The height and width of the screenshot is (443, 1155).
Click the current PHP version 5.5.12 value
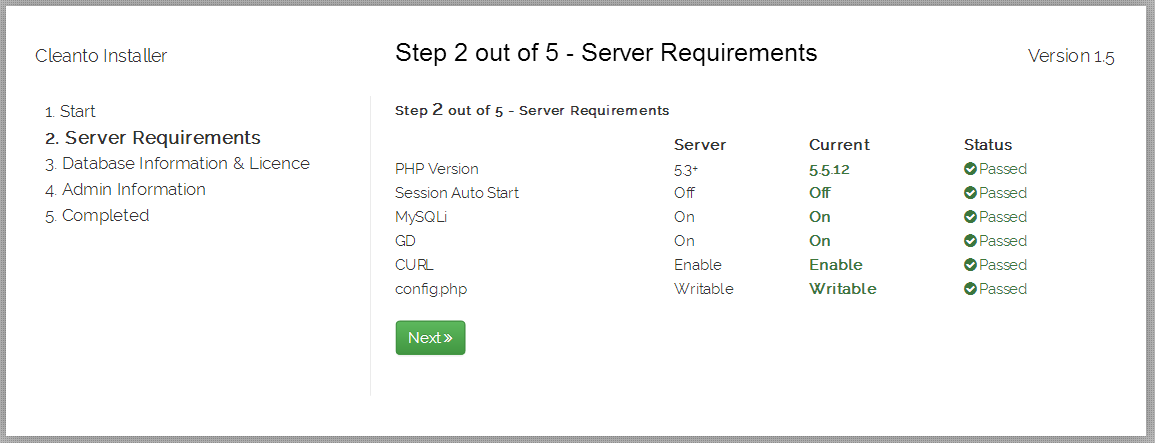pos(829,170)
